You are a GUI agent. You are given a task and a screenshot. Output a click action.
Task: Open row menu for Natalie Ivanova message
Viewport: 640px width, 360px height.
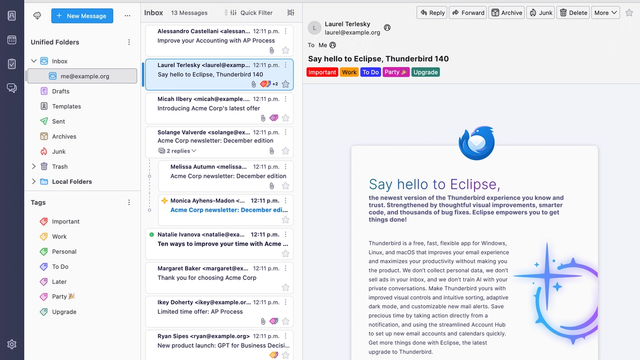285,234
